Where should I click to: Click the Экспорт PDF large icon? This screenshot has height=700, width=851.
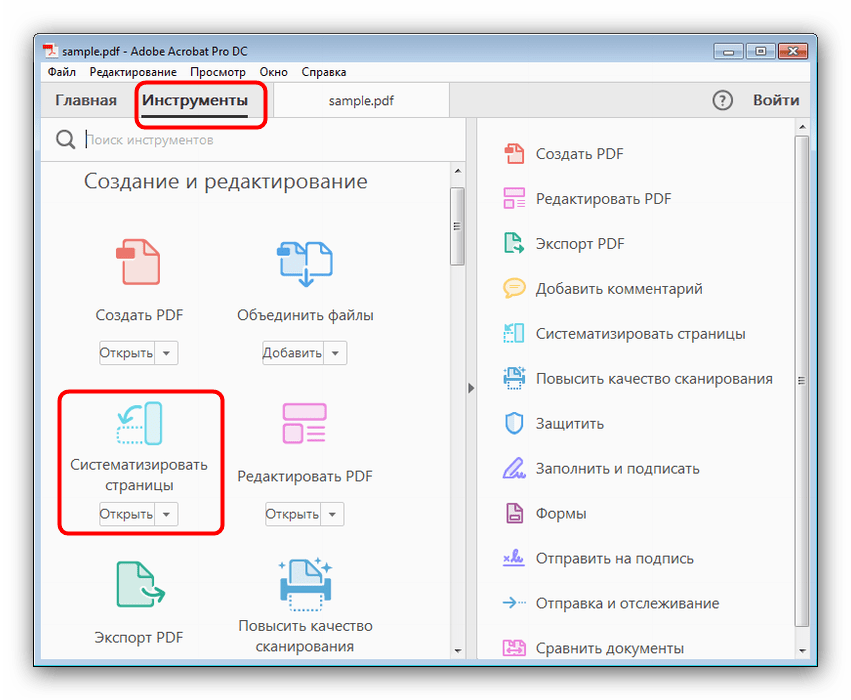139,584
